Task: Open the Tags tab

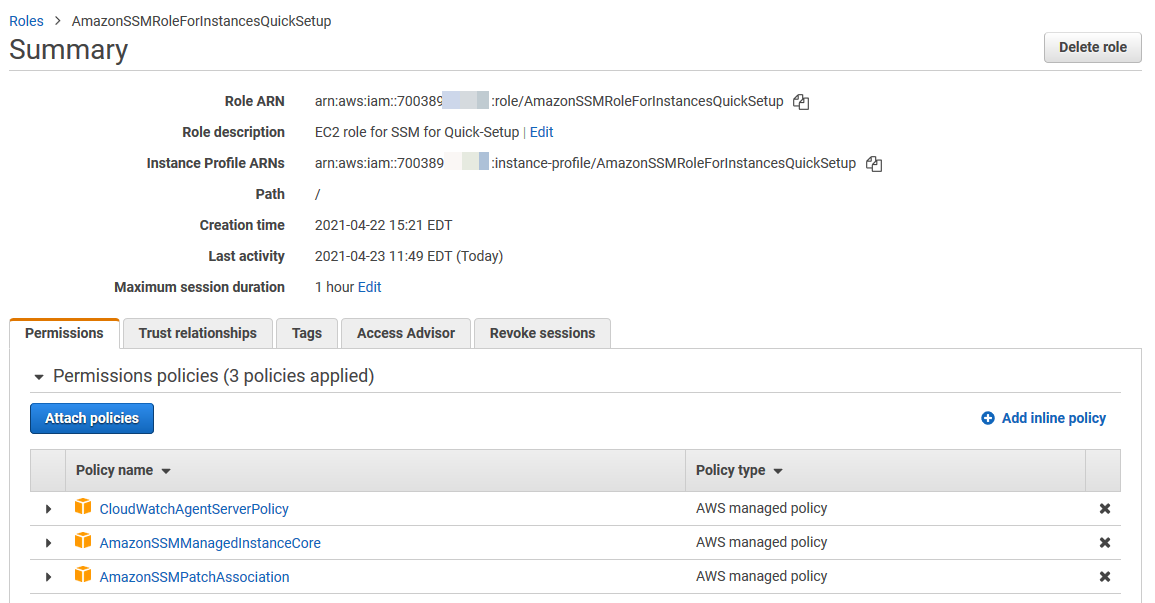Action: pos(306,334)
